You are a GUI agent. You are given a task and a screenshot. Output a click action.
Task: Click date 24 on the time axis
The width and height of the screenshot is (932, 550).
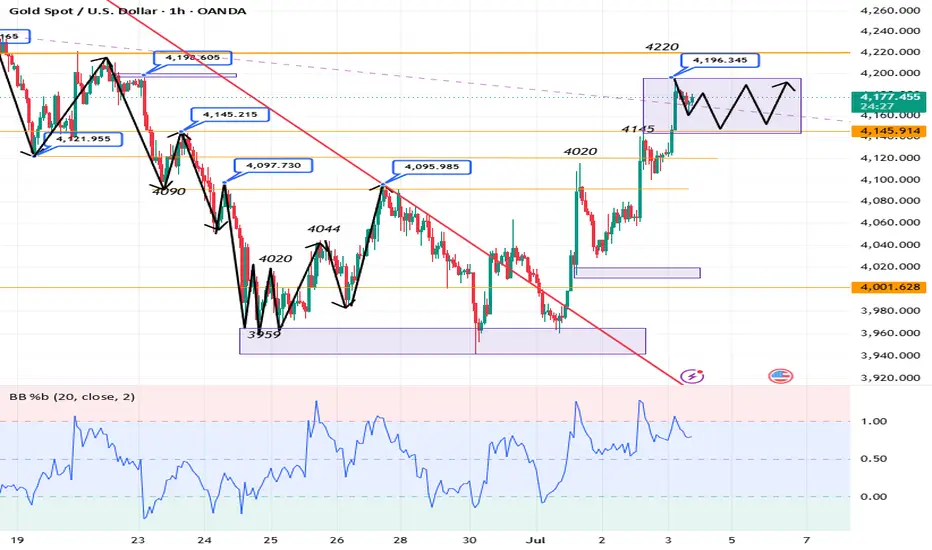205,540
